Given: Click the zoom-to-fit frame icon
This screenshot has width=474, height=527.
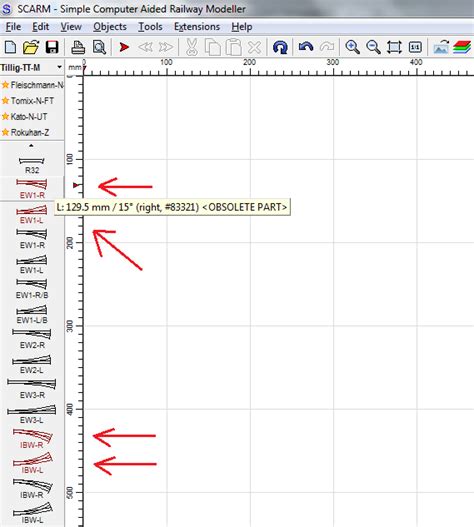Looking at the screenshot, I should click(394, 47).
